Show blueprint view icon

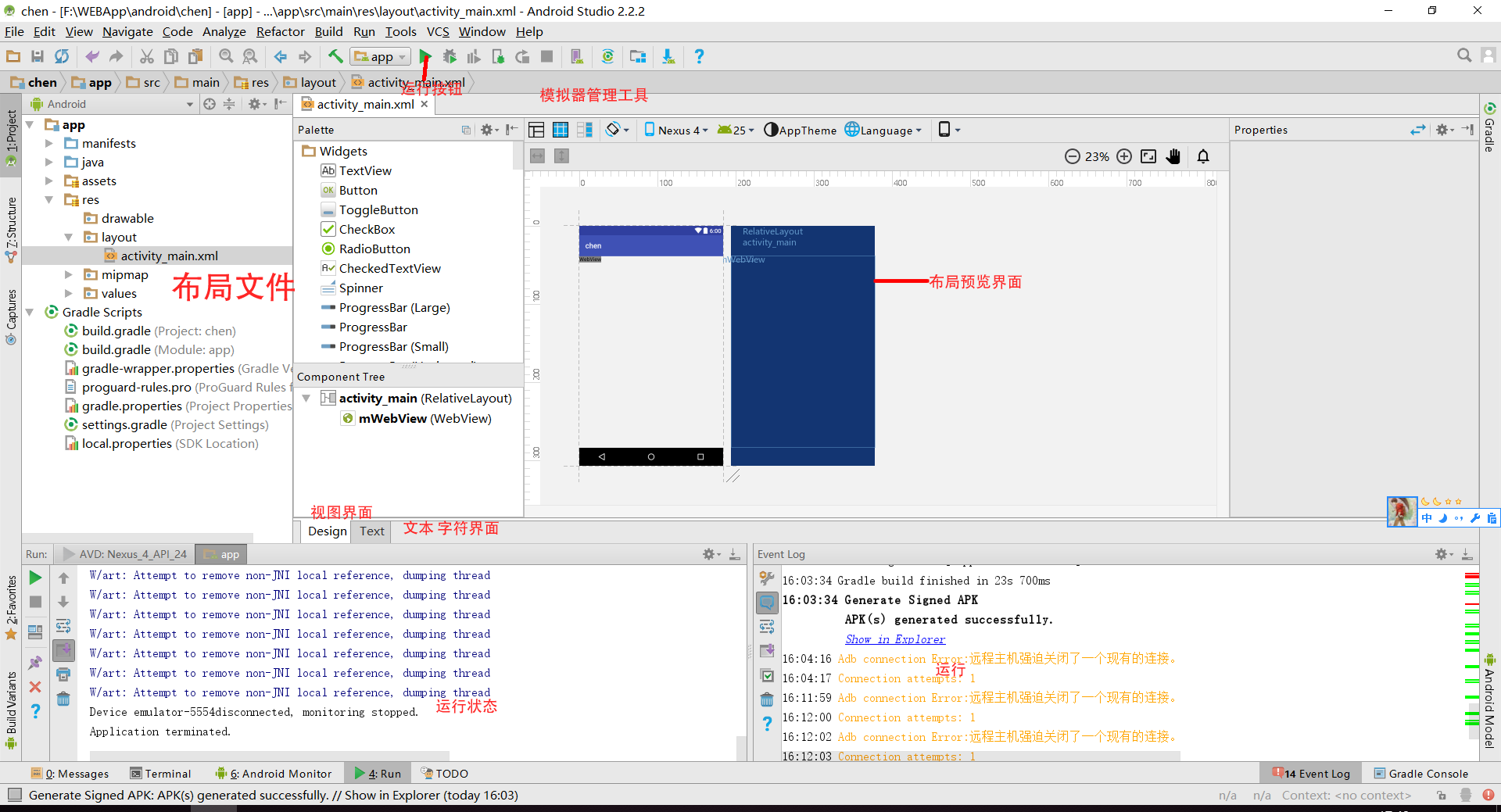pyautogui.click(x=561, y=130)
